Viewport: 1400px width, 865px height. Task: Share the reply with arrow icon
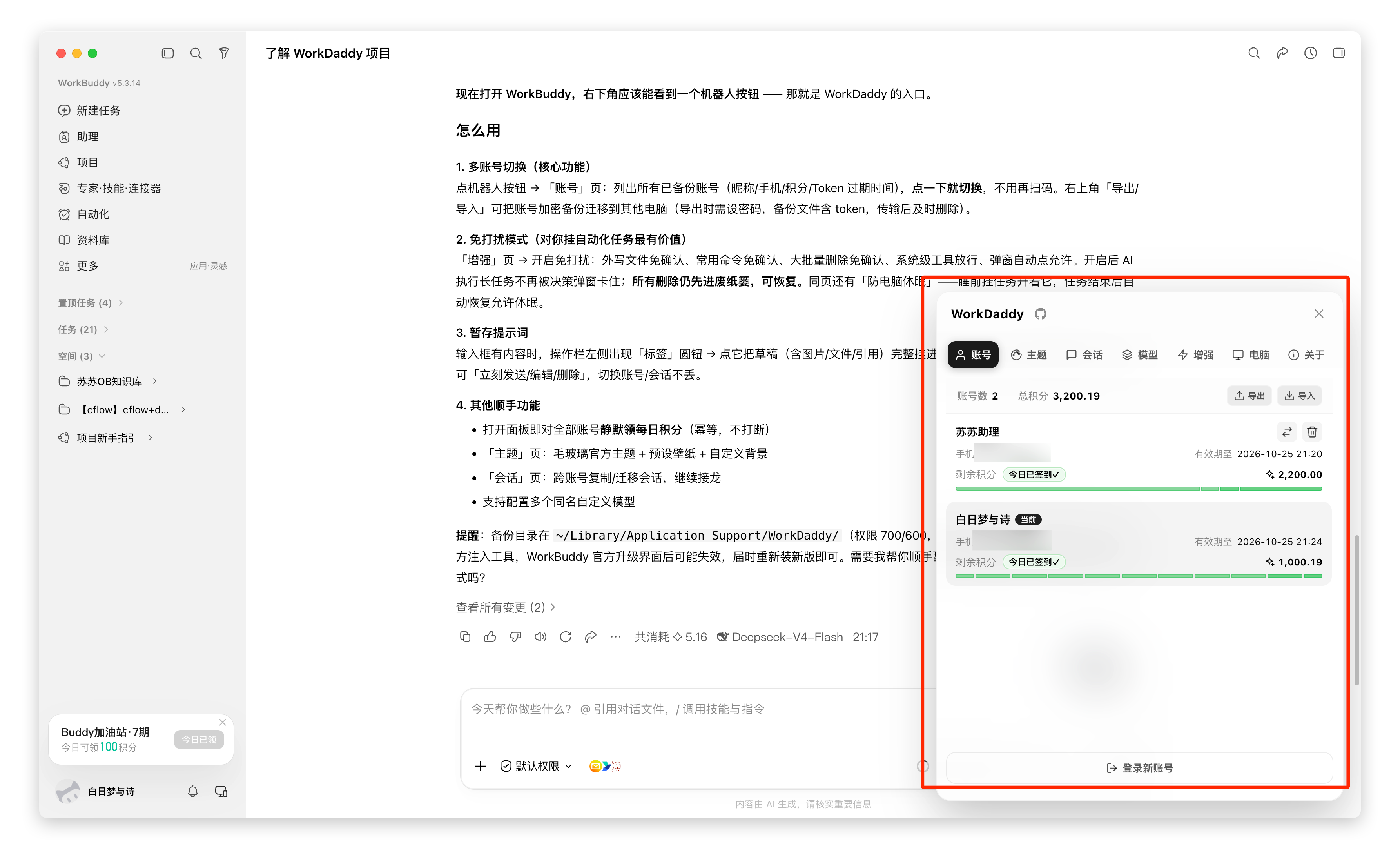coord(591,637)
